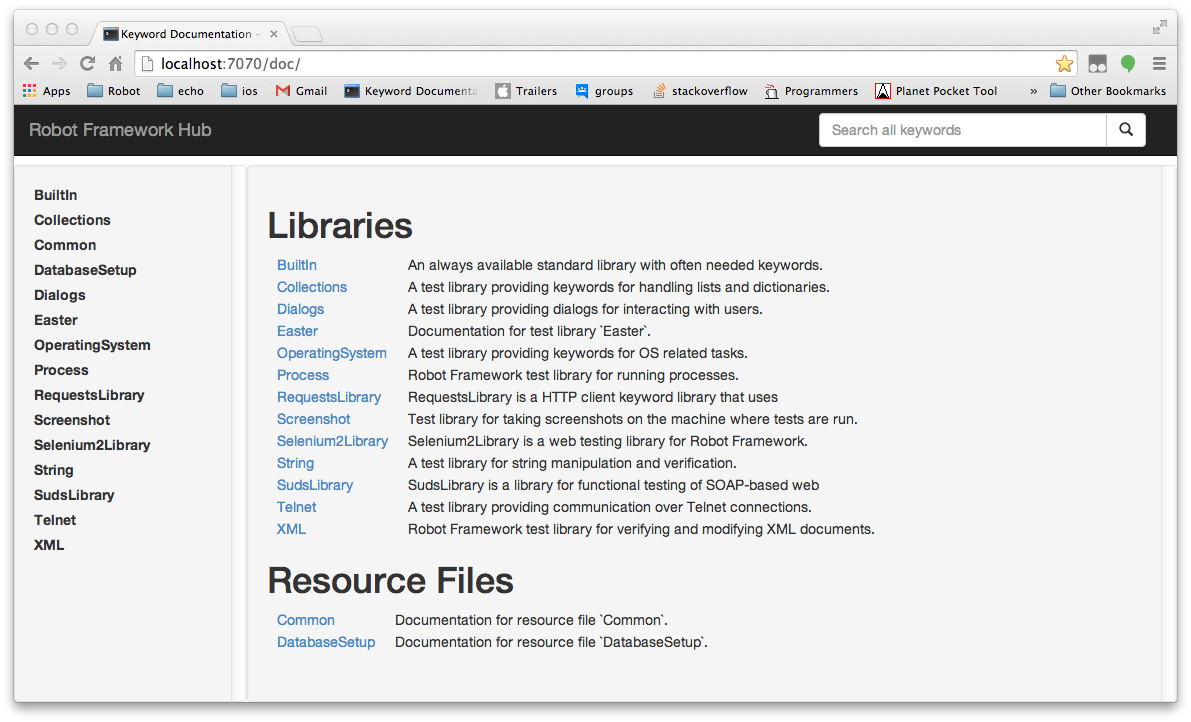Open the Robot bookmarks folder
1191x722 pixels.
click(114, 91)
